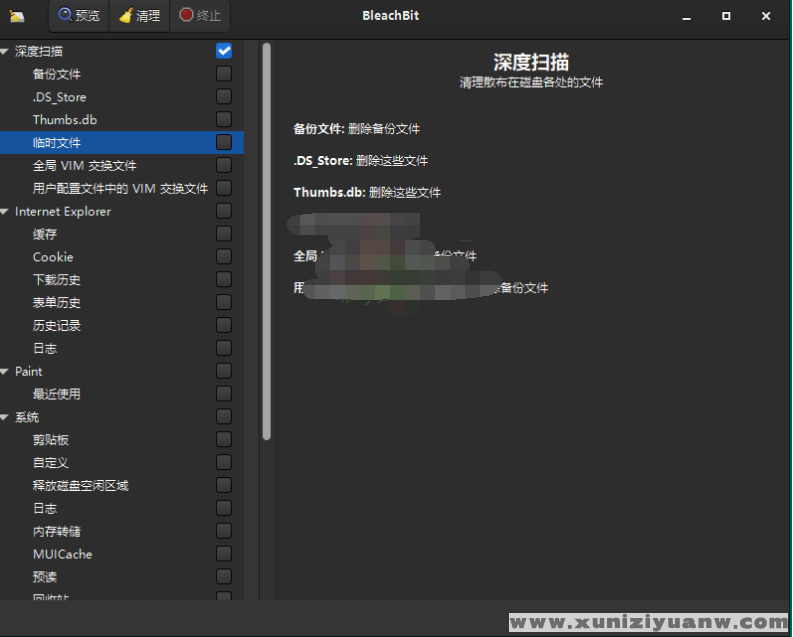Viewport: 793px width, 637px height.
Task: Collapse the 系统 group arrow
Action: [x=5, y=418]
